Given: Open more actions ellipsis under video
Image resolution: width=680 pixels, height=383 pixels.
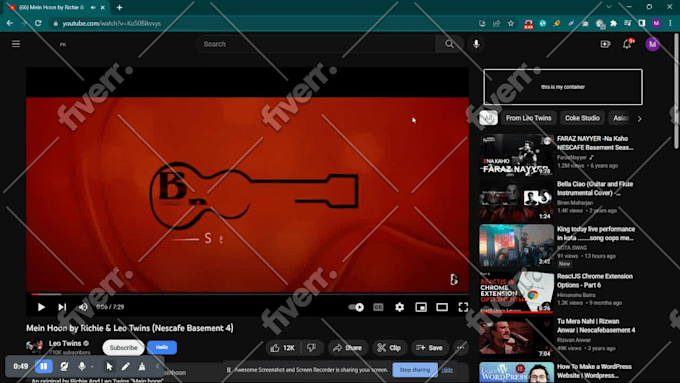Looking at the screenshot, I should [x=461, y=348].
